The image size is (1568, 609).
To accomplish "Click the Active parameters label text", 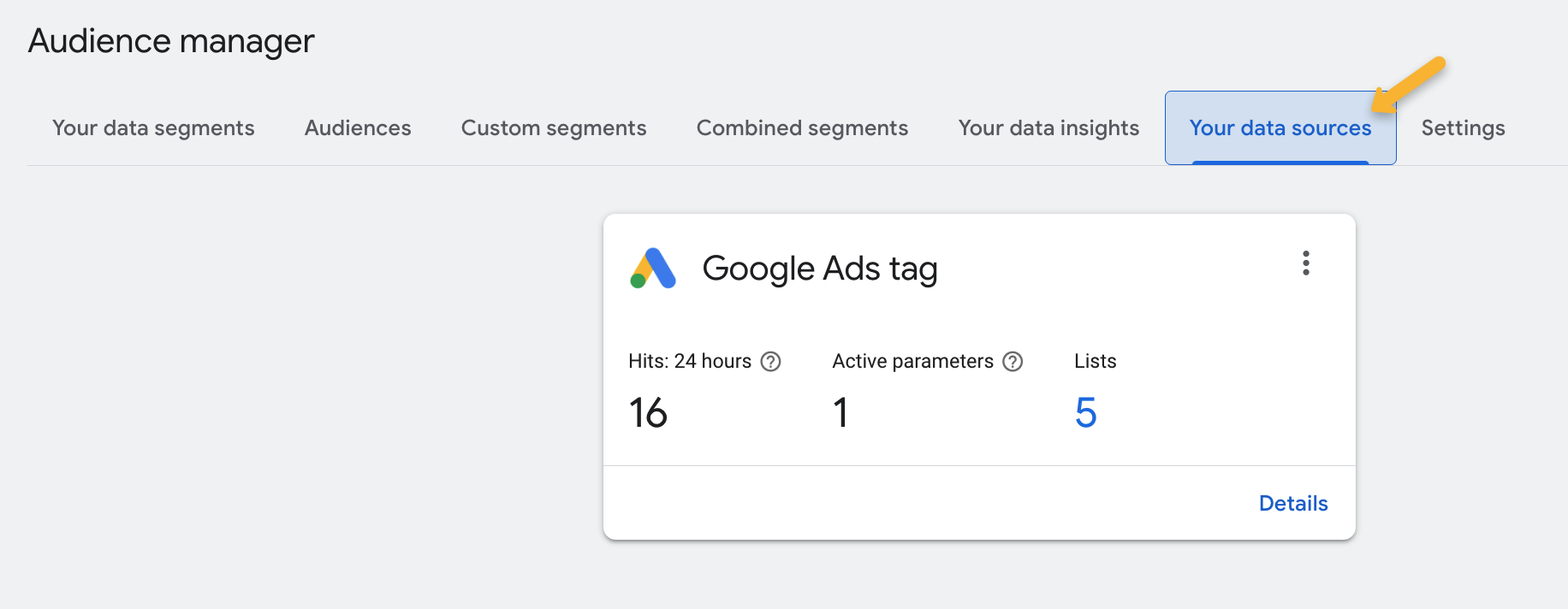I will (912, 362).
